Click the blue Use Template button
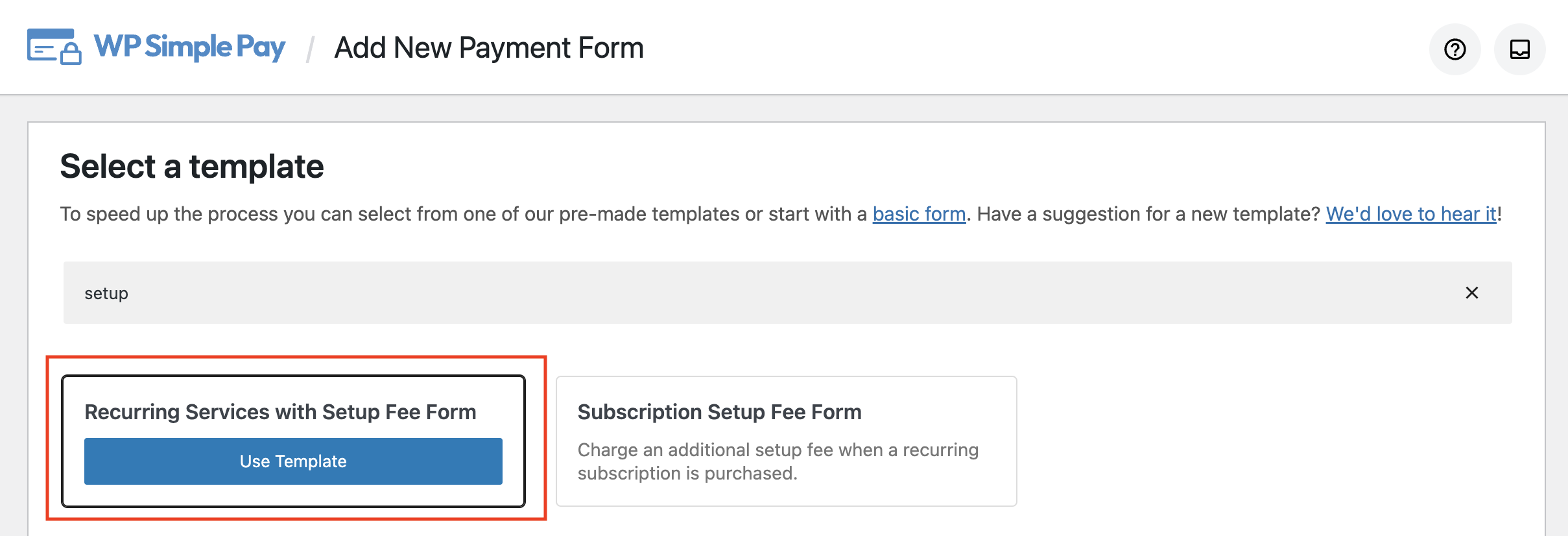 [293, 461]
